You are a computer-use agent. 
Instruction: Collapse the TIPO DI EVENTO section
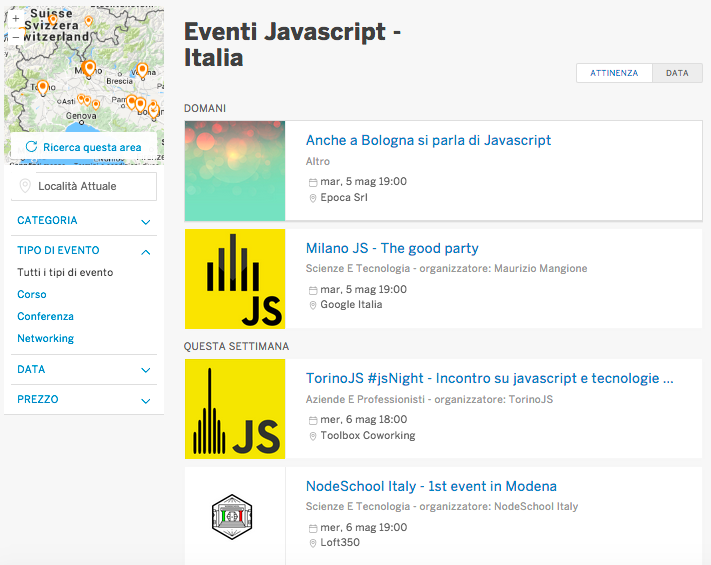click(84, 250)
